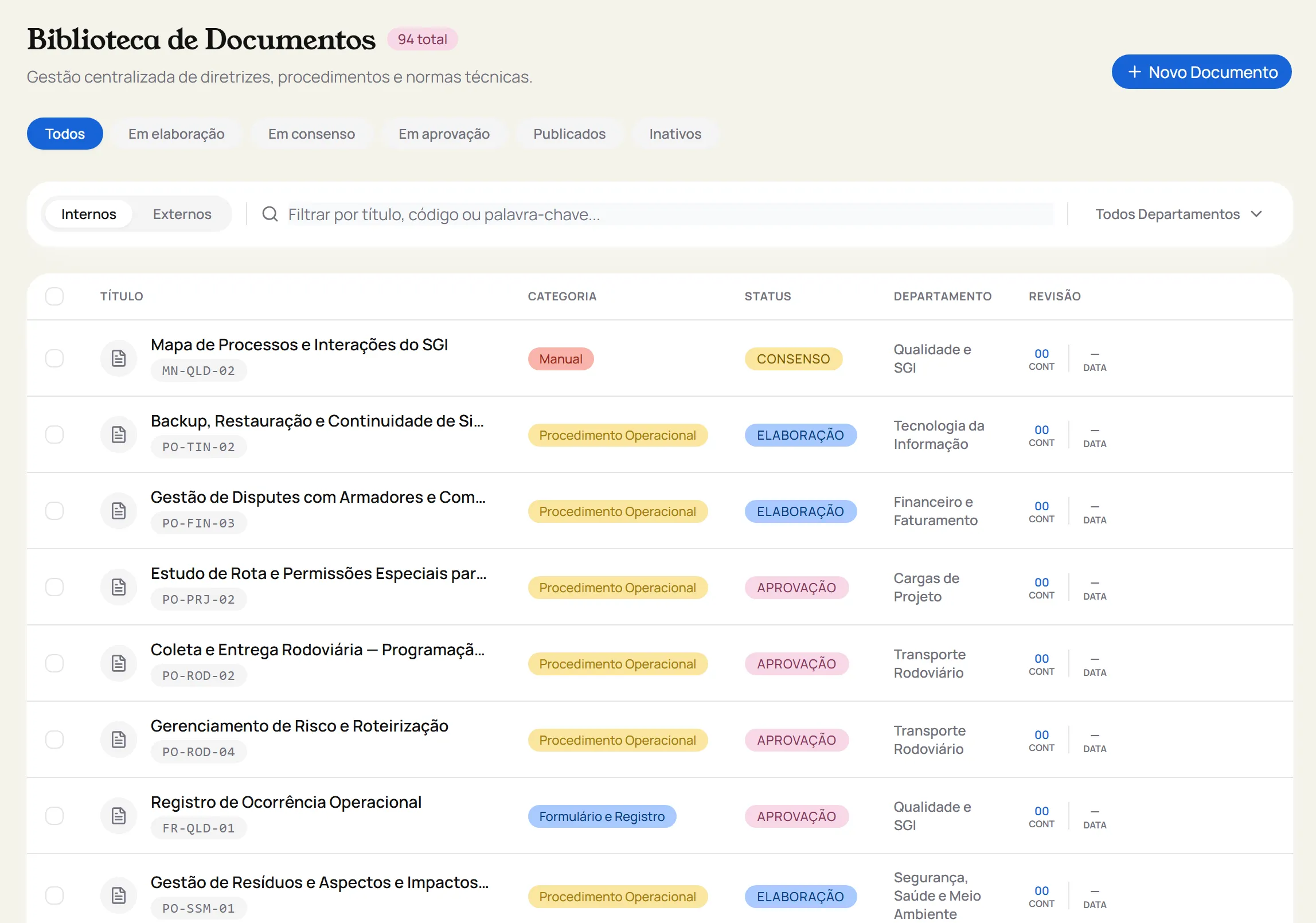Click Tecnologia da Informação department cell
Image resolution: width=1316 pixels, height=923 pixels.
click(x=939, y=435)
